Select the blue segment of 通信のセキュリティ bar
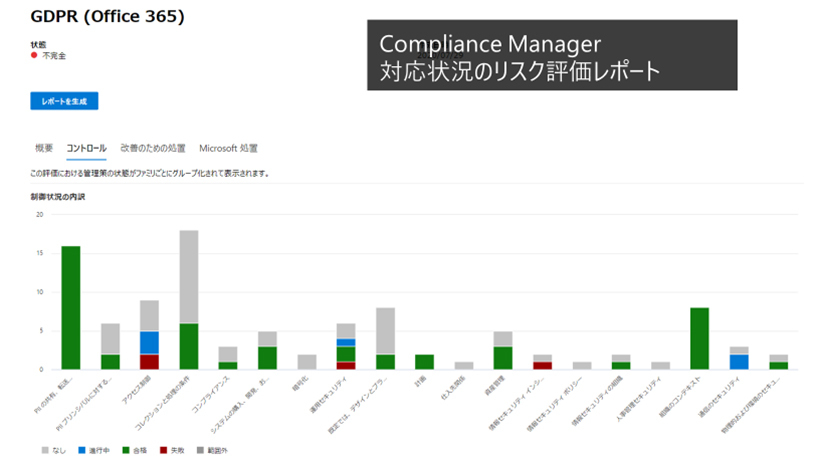This screenshot has width=820, height=461. [739, 362]
